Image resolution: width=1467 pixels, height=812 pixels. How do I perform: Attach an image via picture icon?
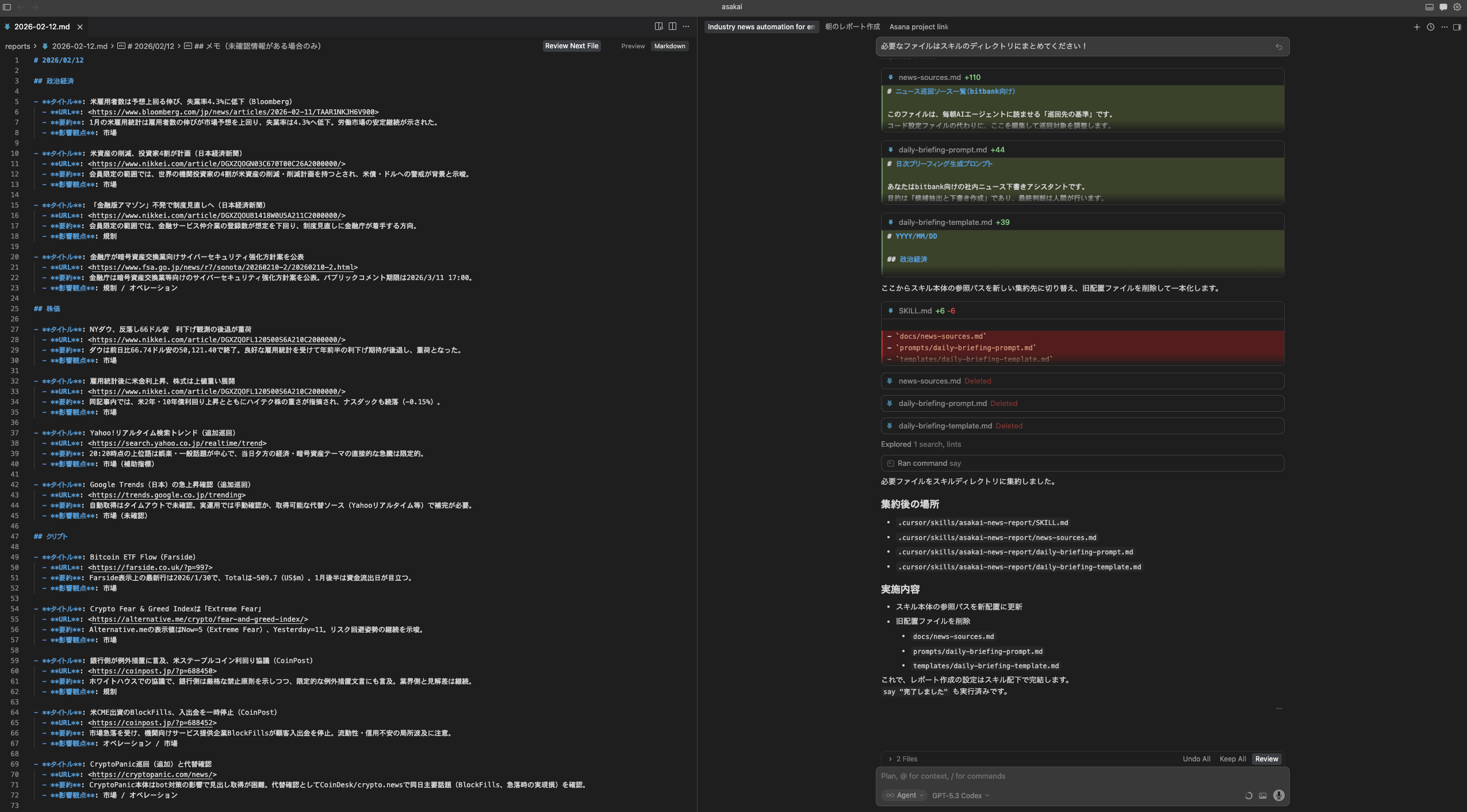1263,796
